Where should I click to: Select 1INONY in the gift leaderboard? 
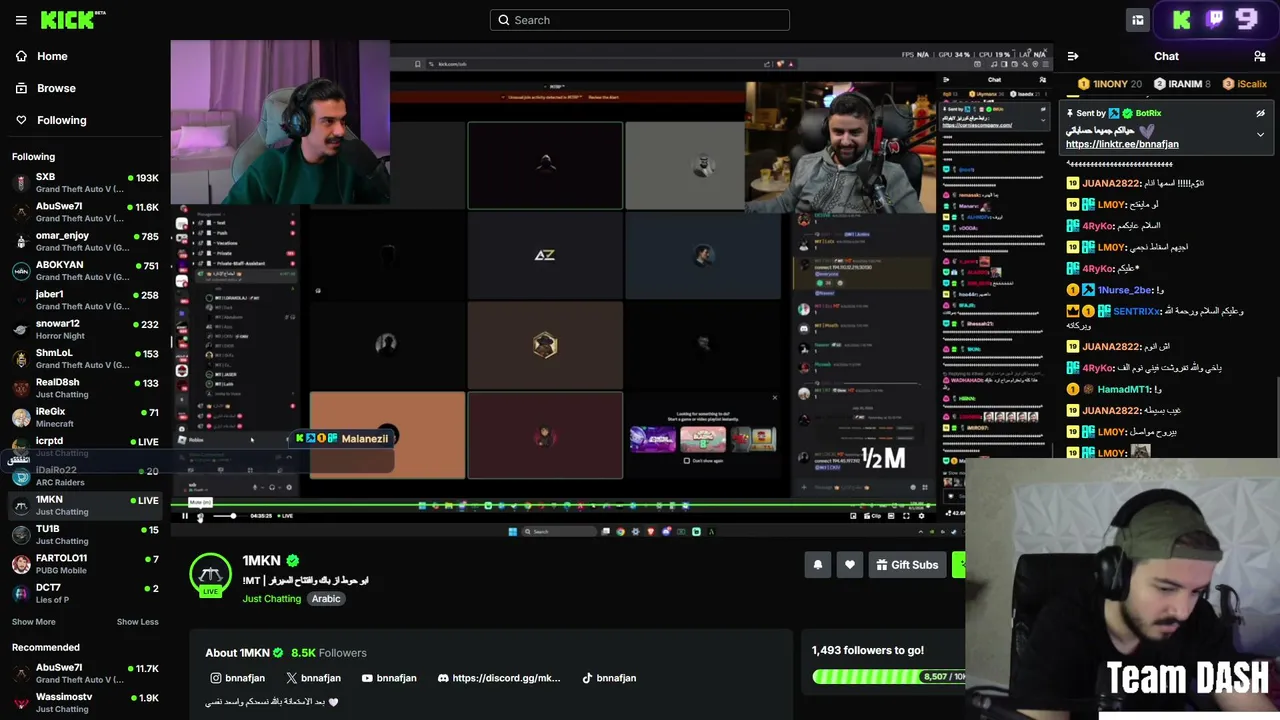pos(1110,84)
